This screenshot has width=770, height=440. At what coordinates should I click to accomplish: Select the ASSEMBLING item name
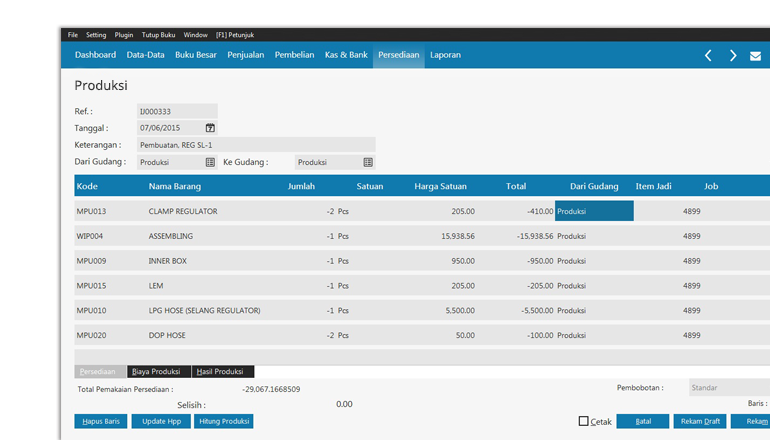tap(171, 236)
